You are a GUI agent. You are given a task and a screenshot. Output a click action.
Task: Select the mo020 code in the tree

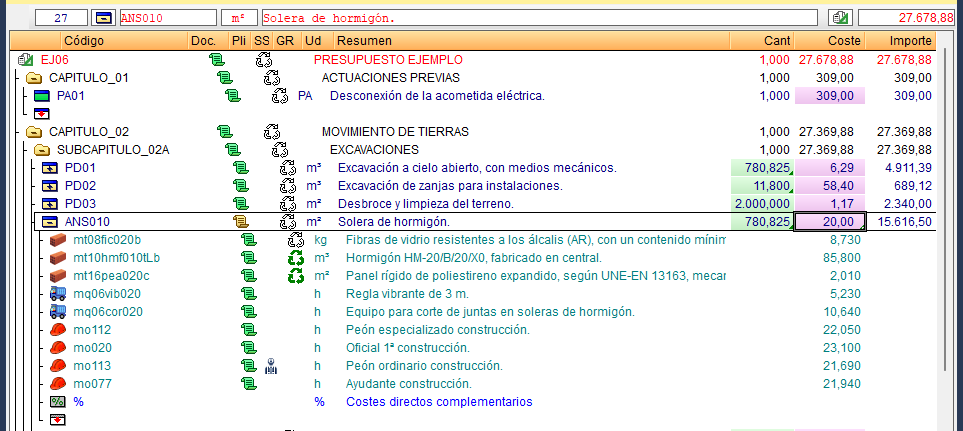92,348
